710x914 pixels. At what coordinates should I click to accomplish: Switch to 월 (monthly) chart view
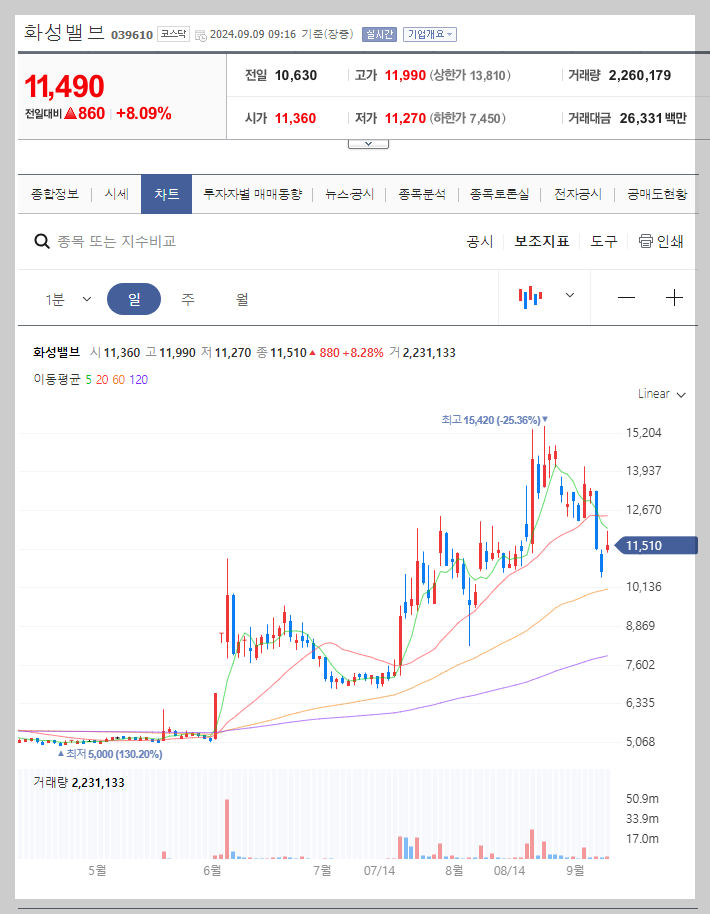coord(240,298)
